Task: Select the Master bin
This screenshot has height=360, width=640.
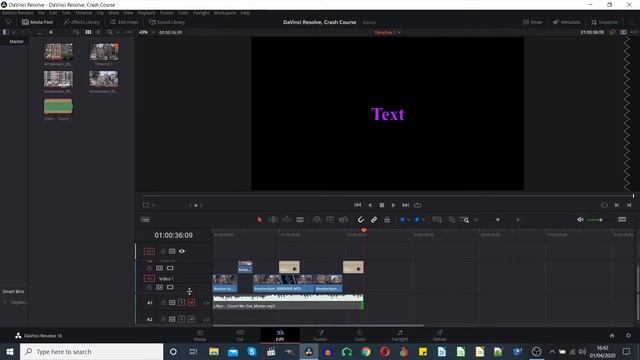Action: point(16,41)
